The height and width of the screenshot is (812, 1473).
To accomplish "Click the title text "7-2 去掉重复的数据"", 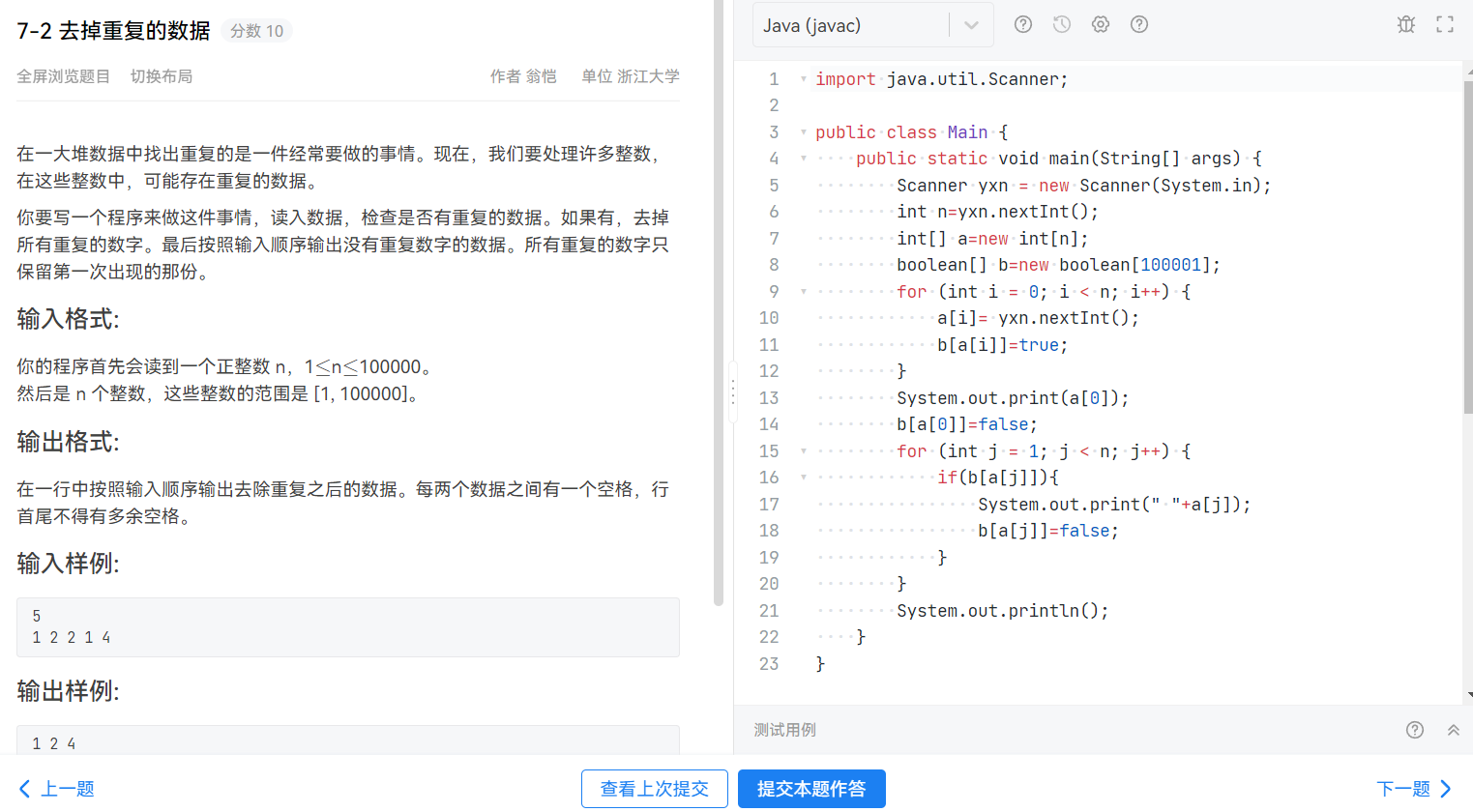I will pyautogui.click(x=113, y=31).
